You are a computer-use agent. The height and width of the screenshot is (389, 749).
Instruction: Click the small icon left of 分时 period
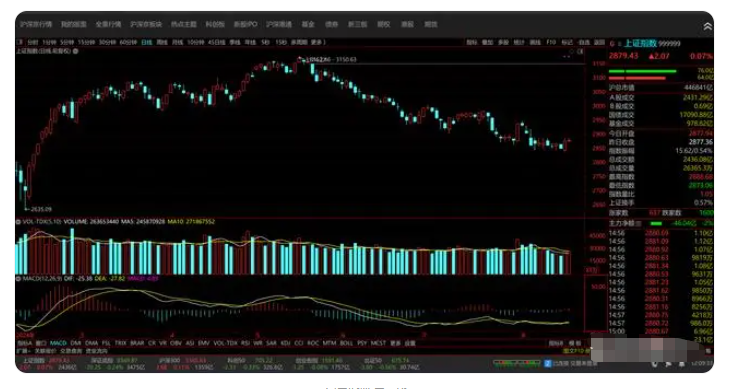coord(20,43)
